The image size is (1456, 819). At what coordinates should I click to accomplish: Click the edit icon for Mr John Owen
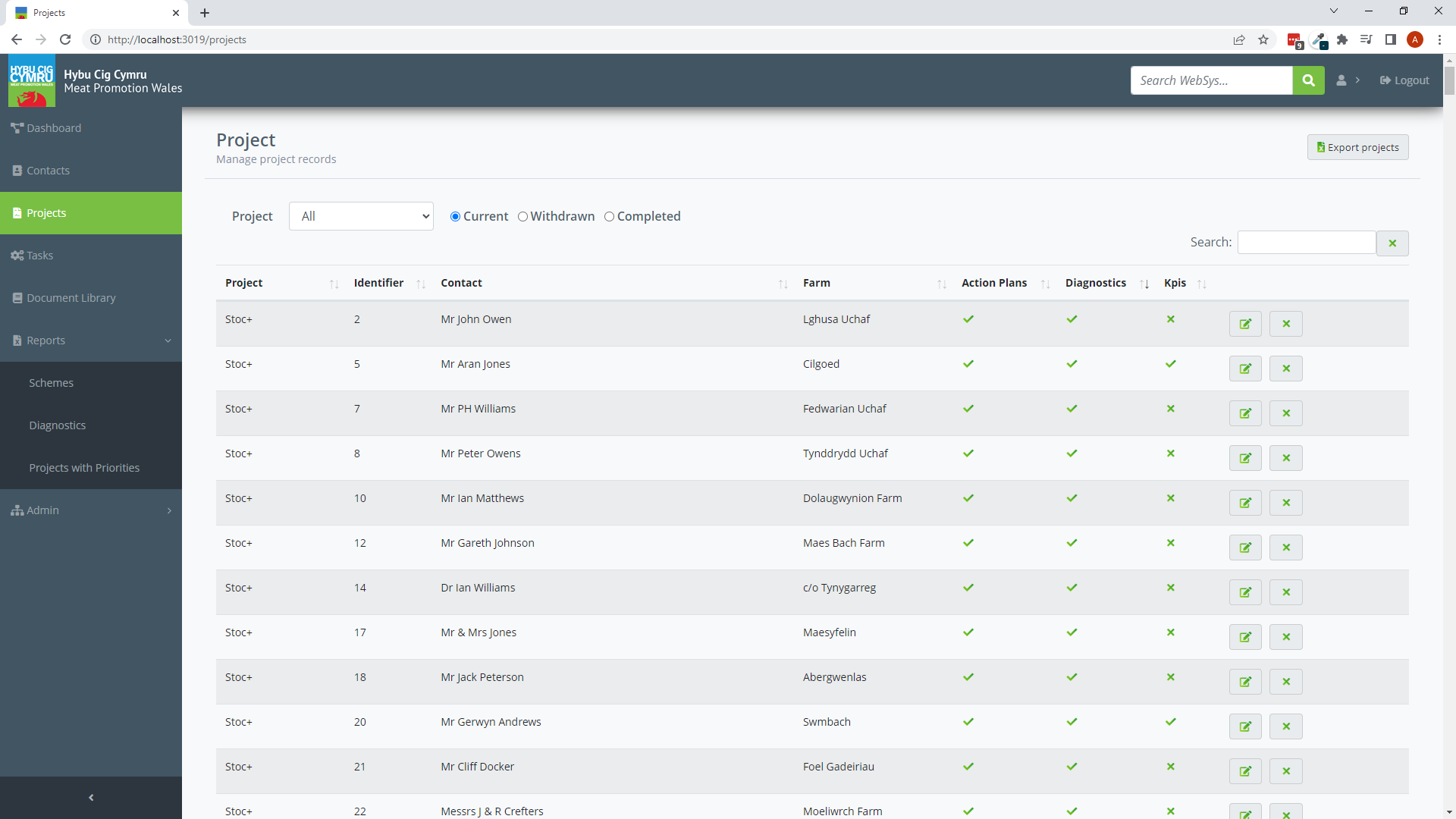[x=1244, y=324]
